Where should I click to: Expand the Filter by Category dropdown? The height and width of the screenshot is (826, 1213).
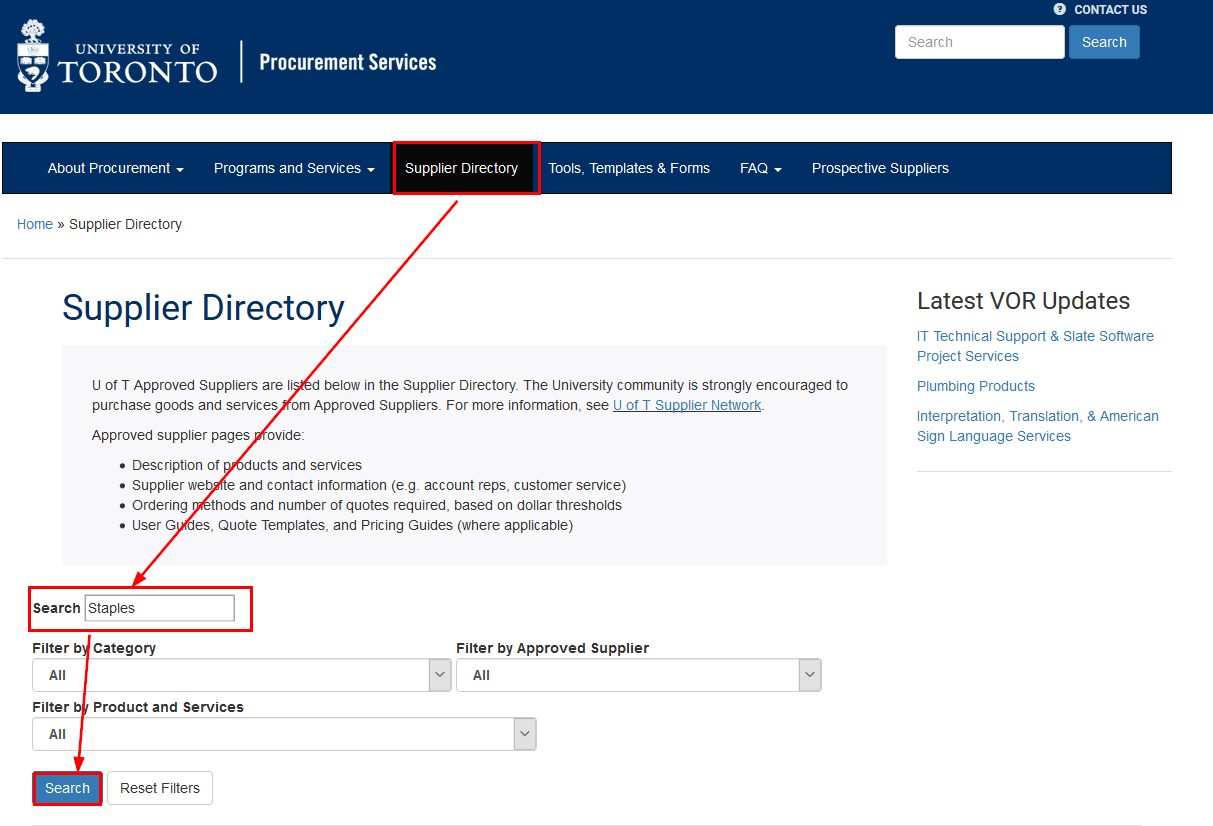pyautogui.click(x=241, y=675)
